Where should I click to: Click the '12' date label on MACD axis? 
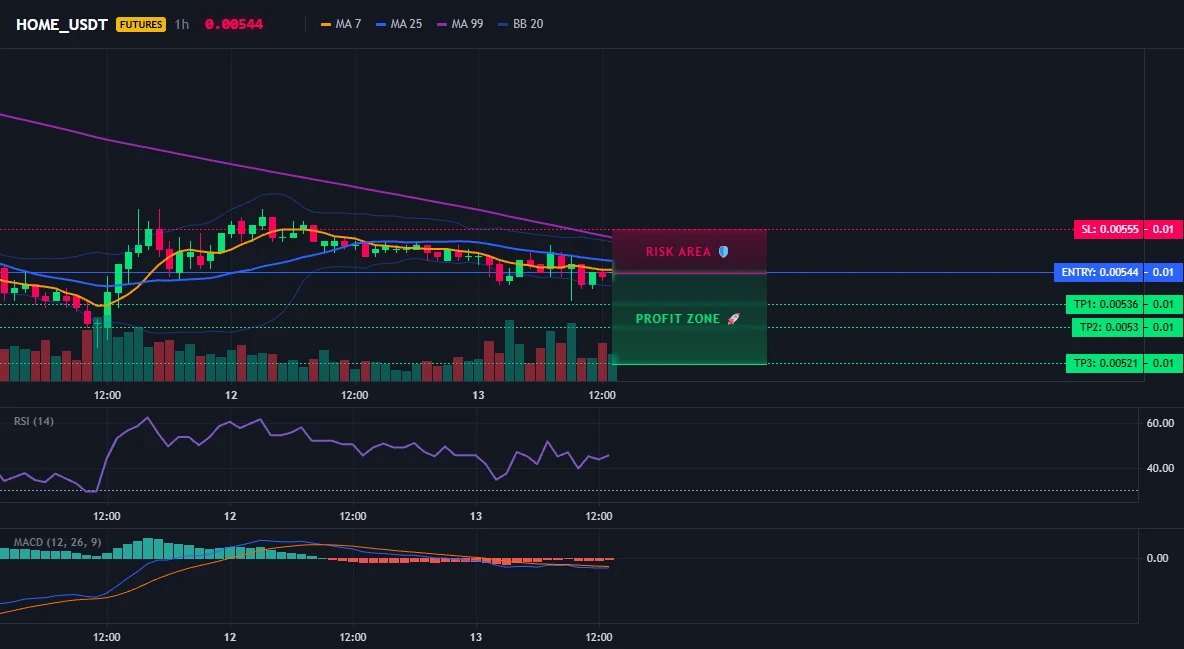(230, 638)
